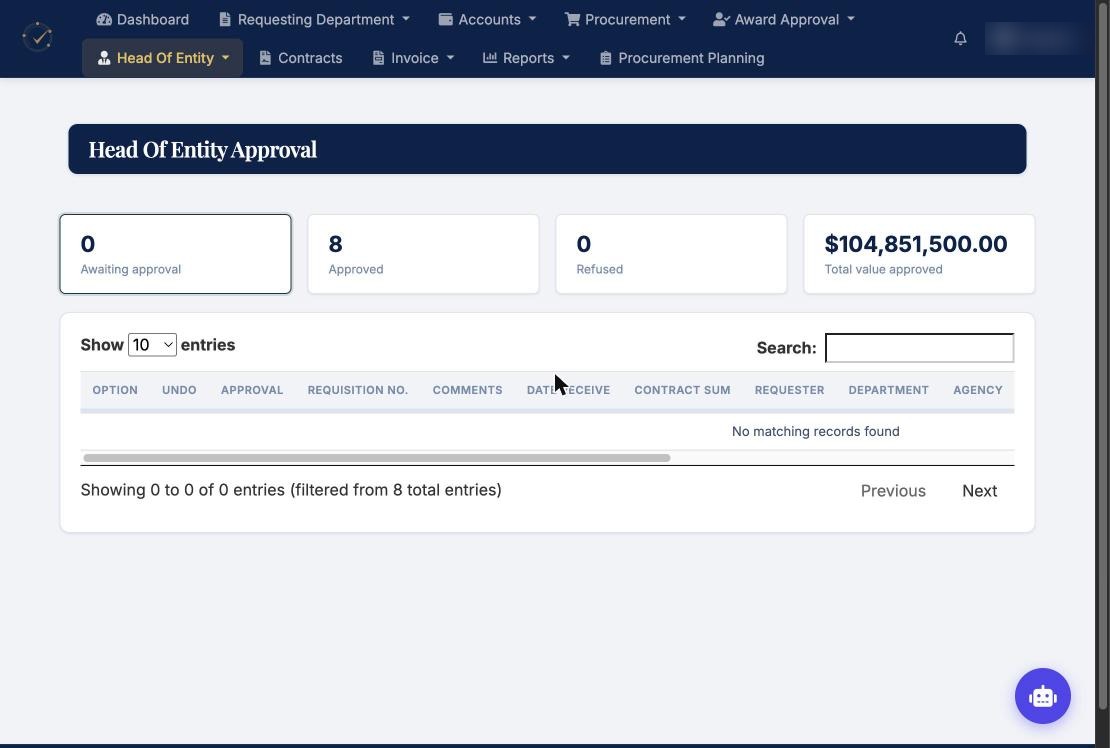The width and height of the screenshot is (1110, 748).
Task: Open the Accounts dropdown menu
Action: (487, 19)
